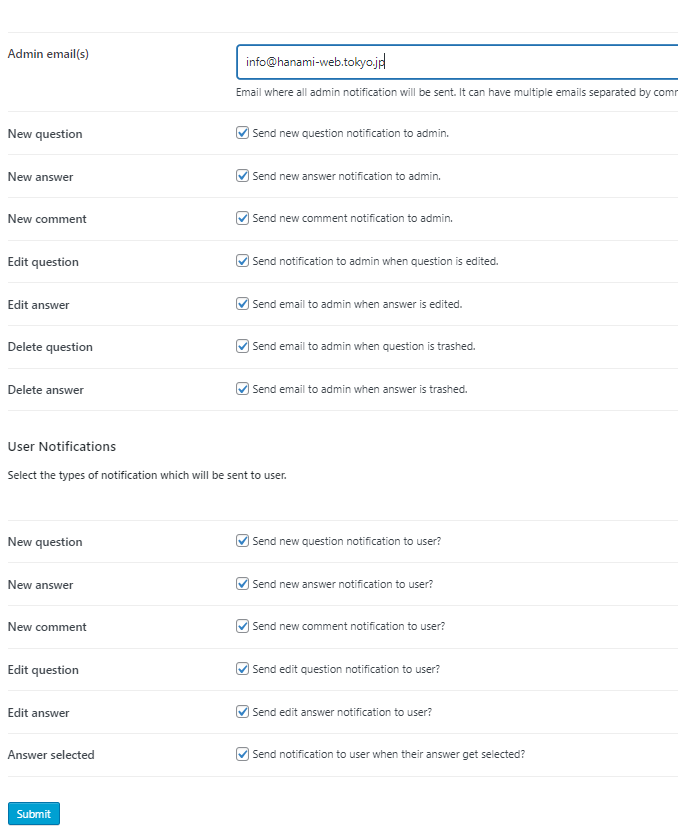Disable new comment notification to user checkbox
Screen dimensions: 678x827
pyautogui.click(x=243, y=626)
